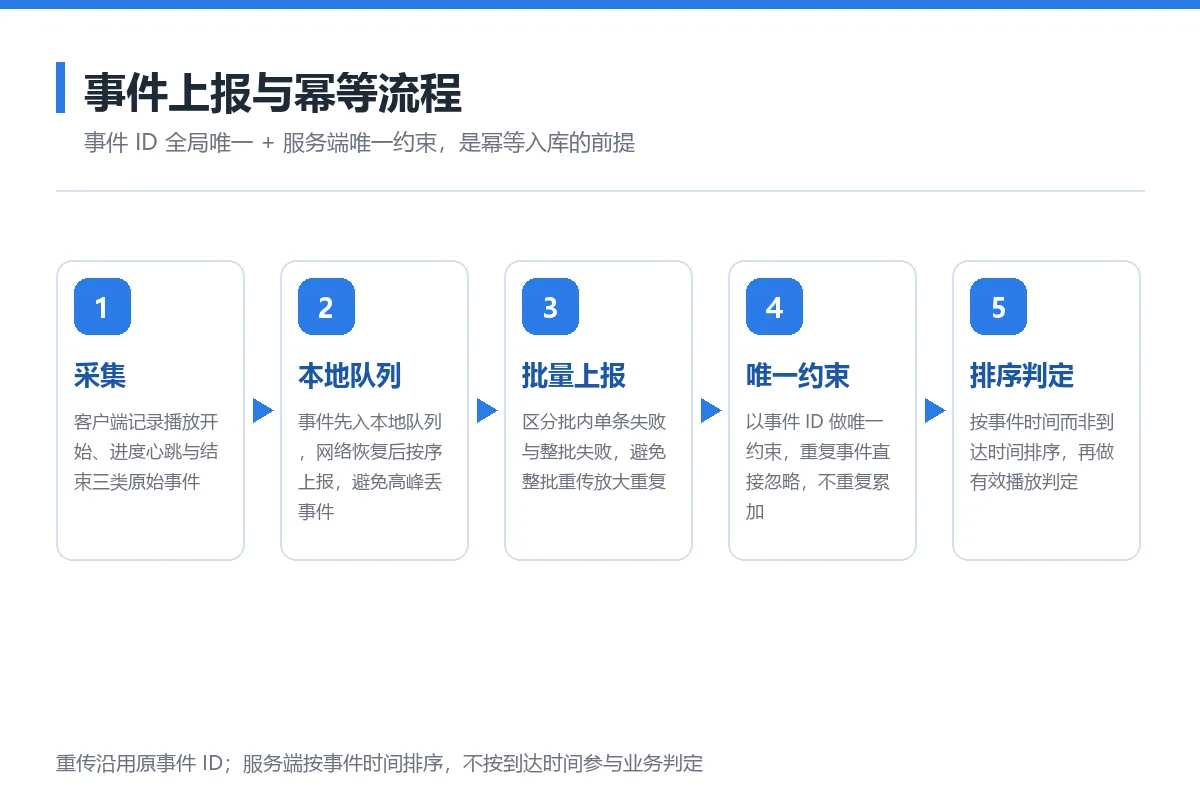Click the blue number 3 badge

click(550, 307)
